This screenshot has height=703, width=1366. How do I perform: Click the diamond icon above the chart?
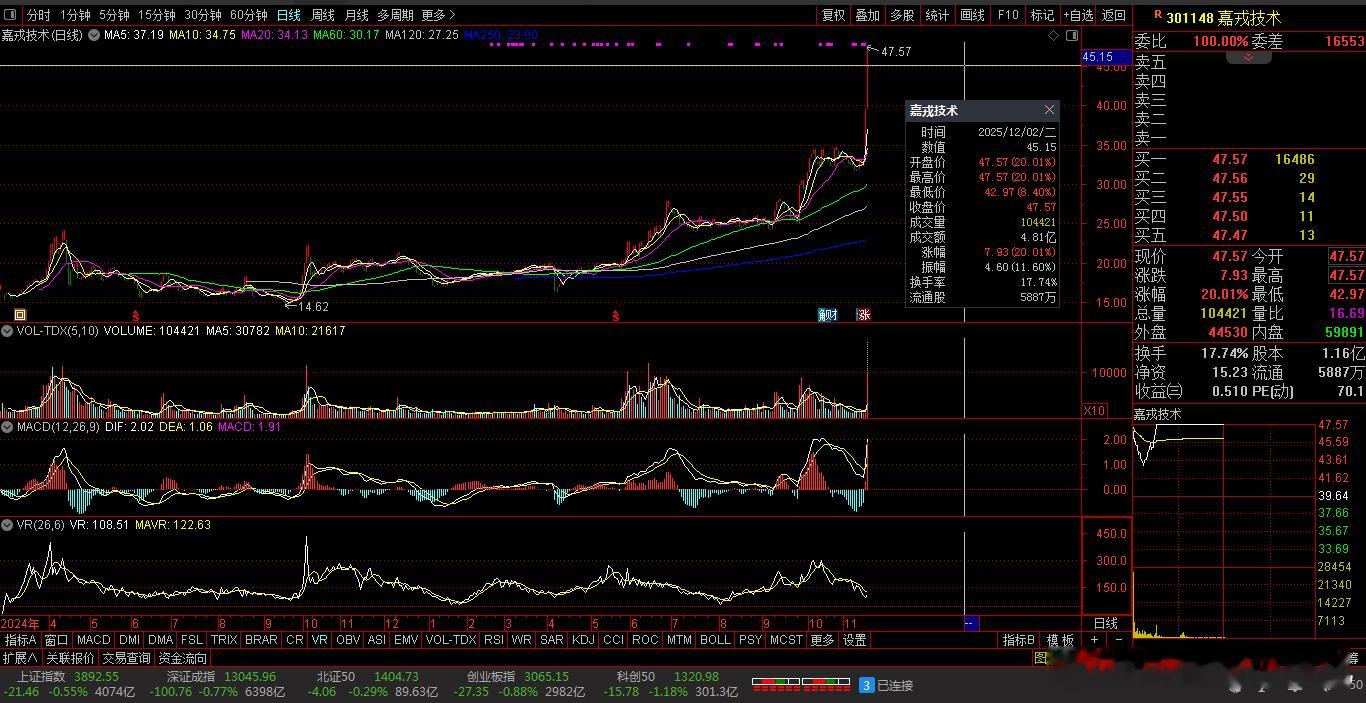pyautogui.click(x=1053, y=36)
